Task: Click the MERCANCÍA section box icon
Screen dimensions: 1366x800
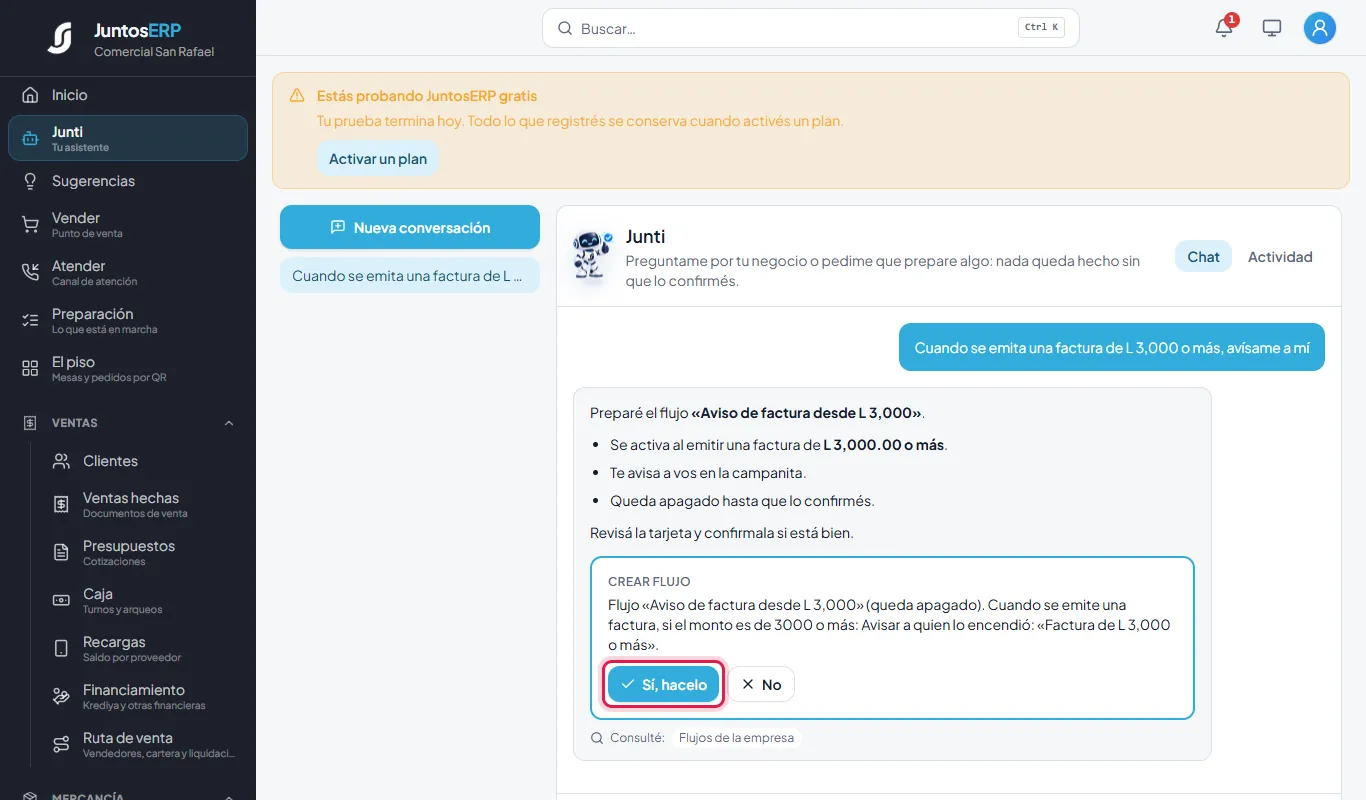Action: pos(30,797)
